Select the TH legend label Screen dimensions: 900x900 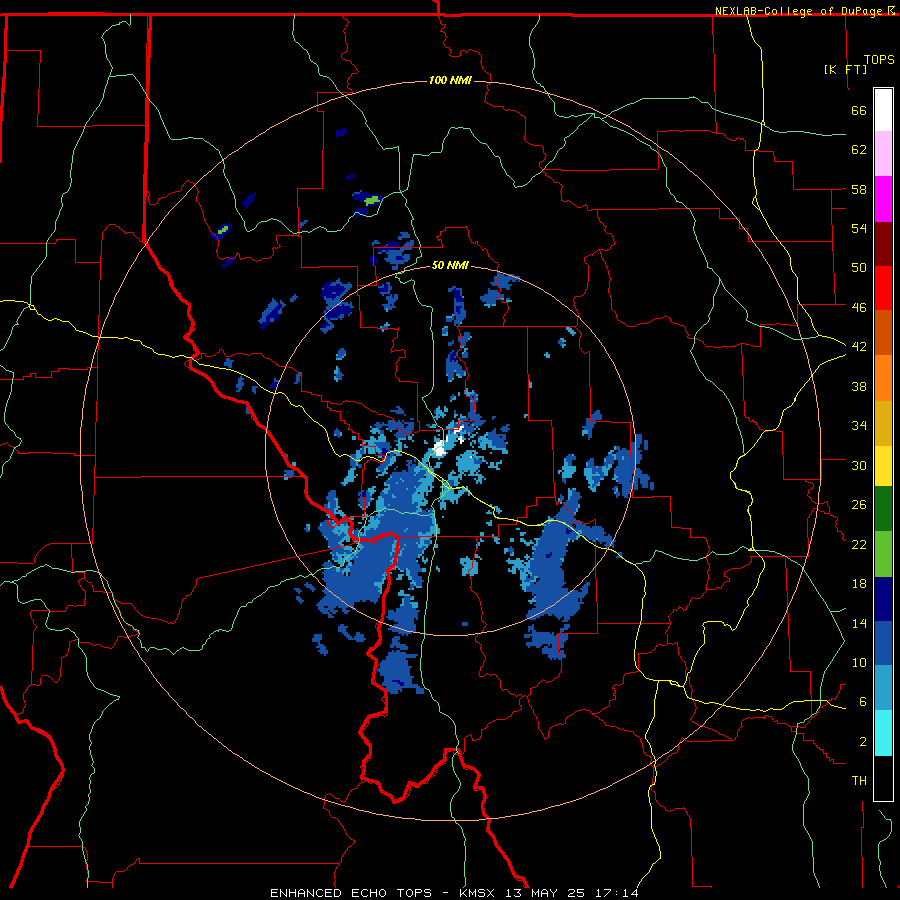859,781
